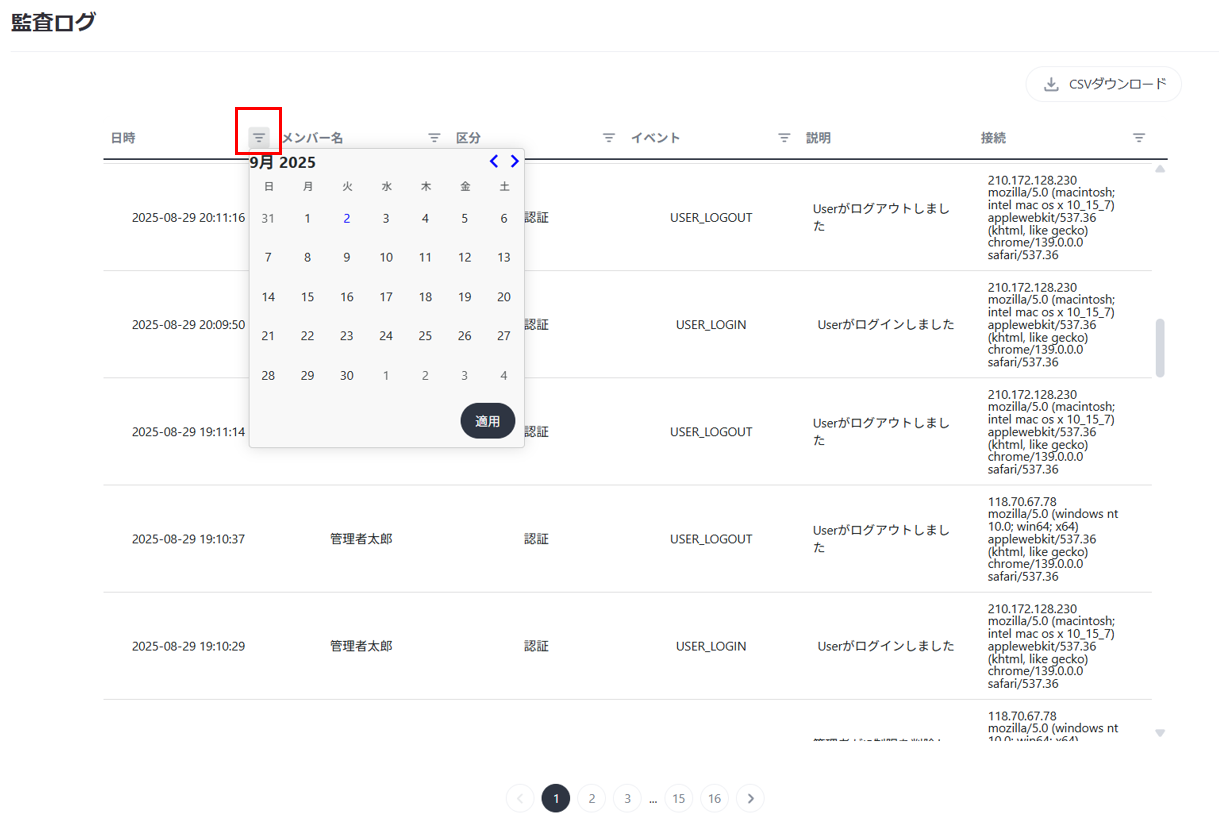Pick September 15 in the calendar
Viewport: 1219px width, 814px height.
tap(307, 297)
